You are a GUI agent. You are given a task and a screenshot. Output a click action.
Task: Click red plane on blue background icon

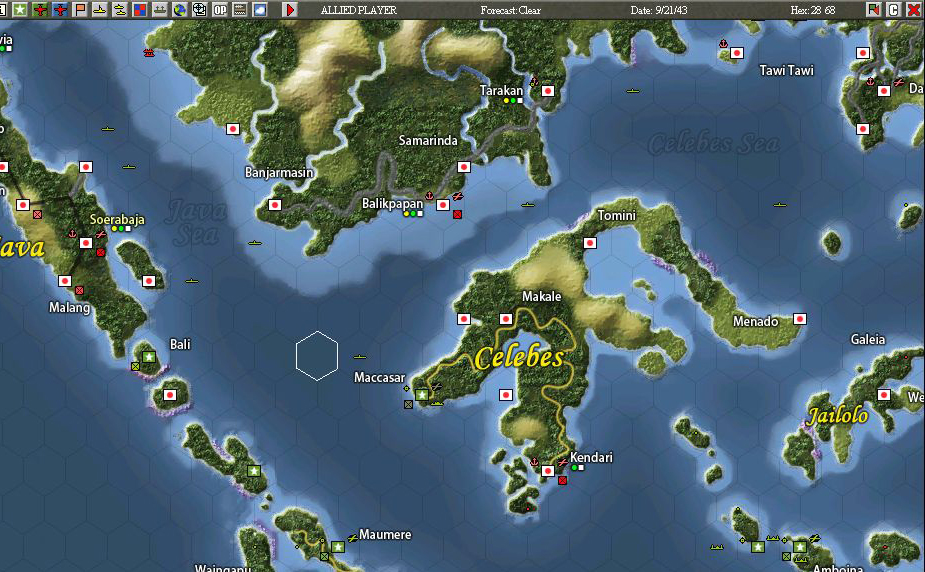[x=60, y=9]
